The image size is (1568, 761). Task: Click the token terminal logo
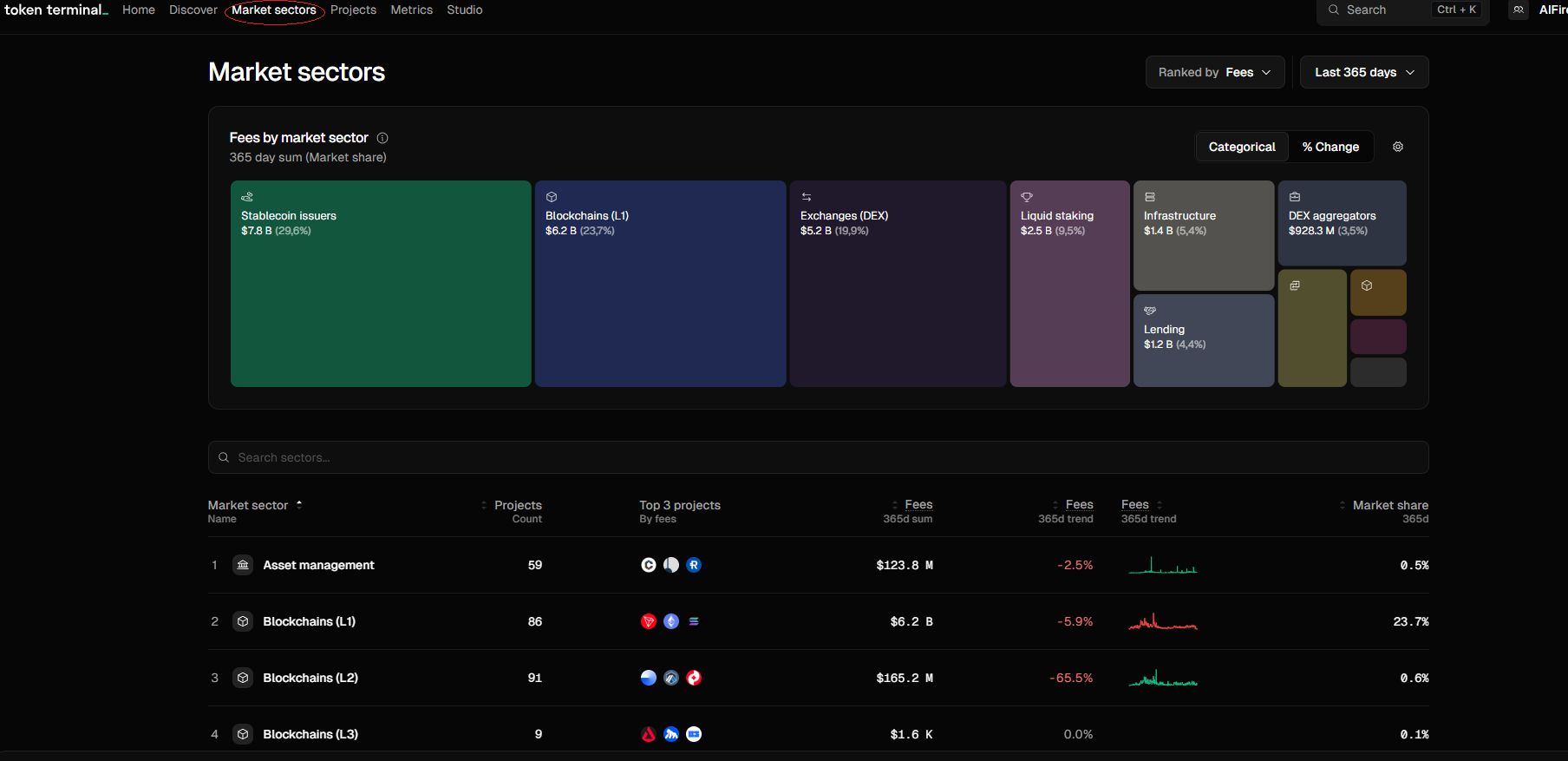56,10
